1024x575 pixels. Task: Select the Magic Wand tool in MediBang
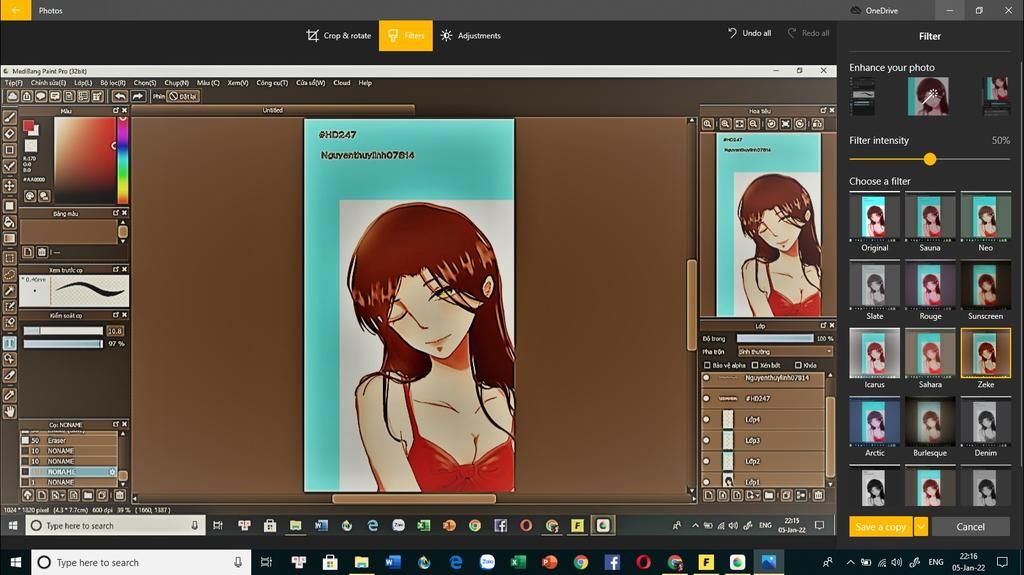(10, 291)
